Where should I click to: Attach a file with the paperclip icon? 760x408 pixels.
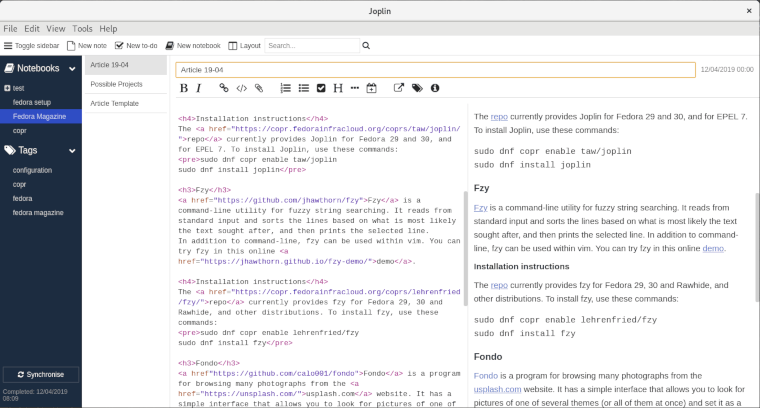pos(258,88)
